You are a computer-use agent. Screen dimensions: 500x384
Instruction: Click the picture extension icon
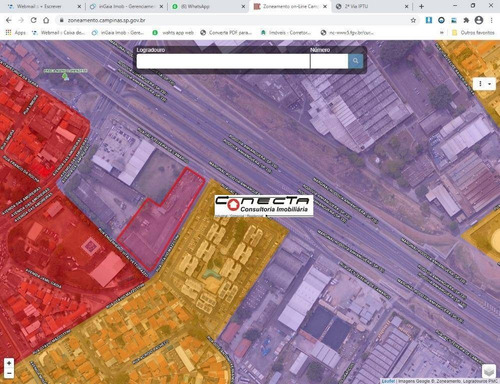(x=454, y=20)
